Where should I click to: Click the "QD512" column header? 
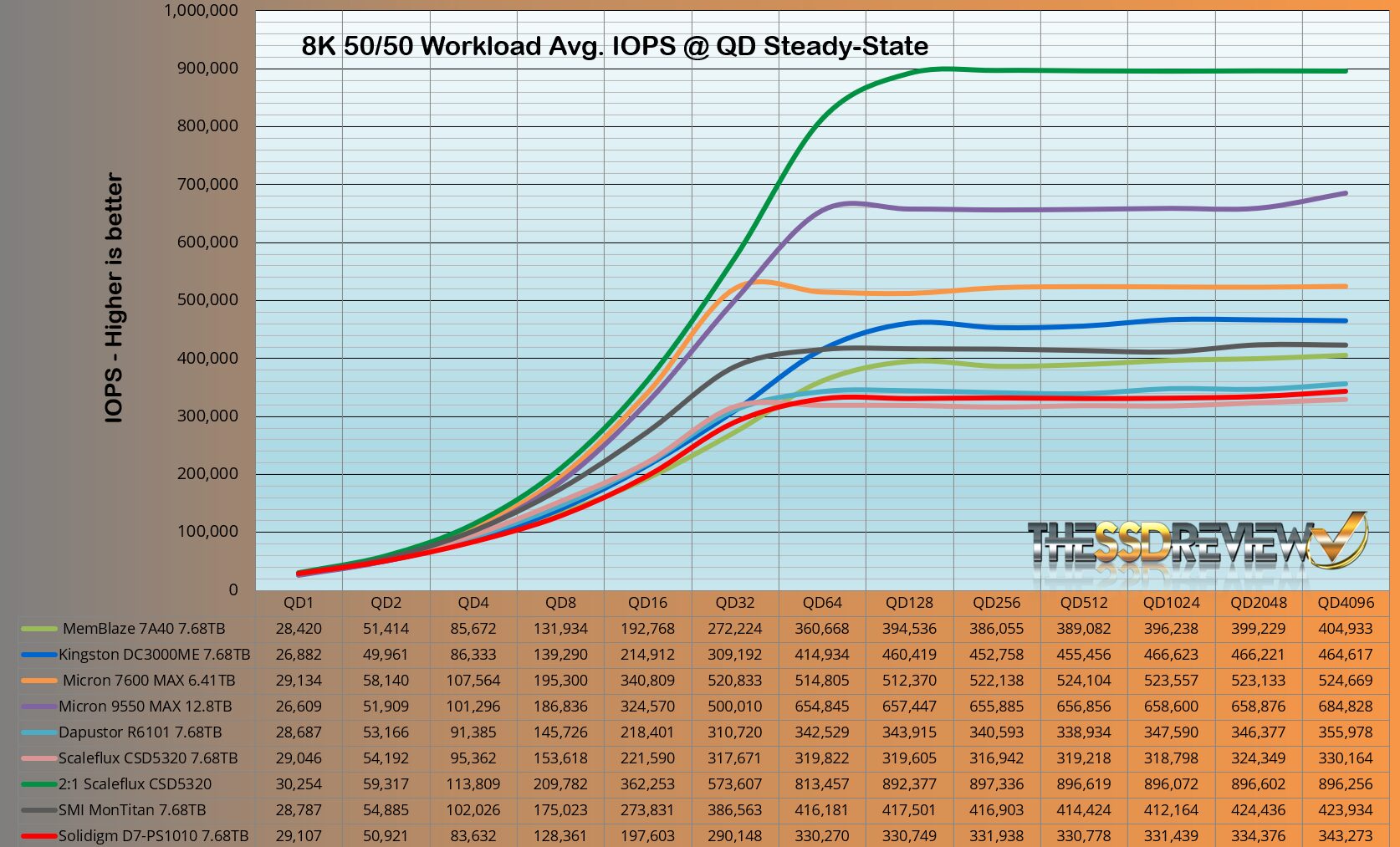click(x=1084, y=603)
